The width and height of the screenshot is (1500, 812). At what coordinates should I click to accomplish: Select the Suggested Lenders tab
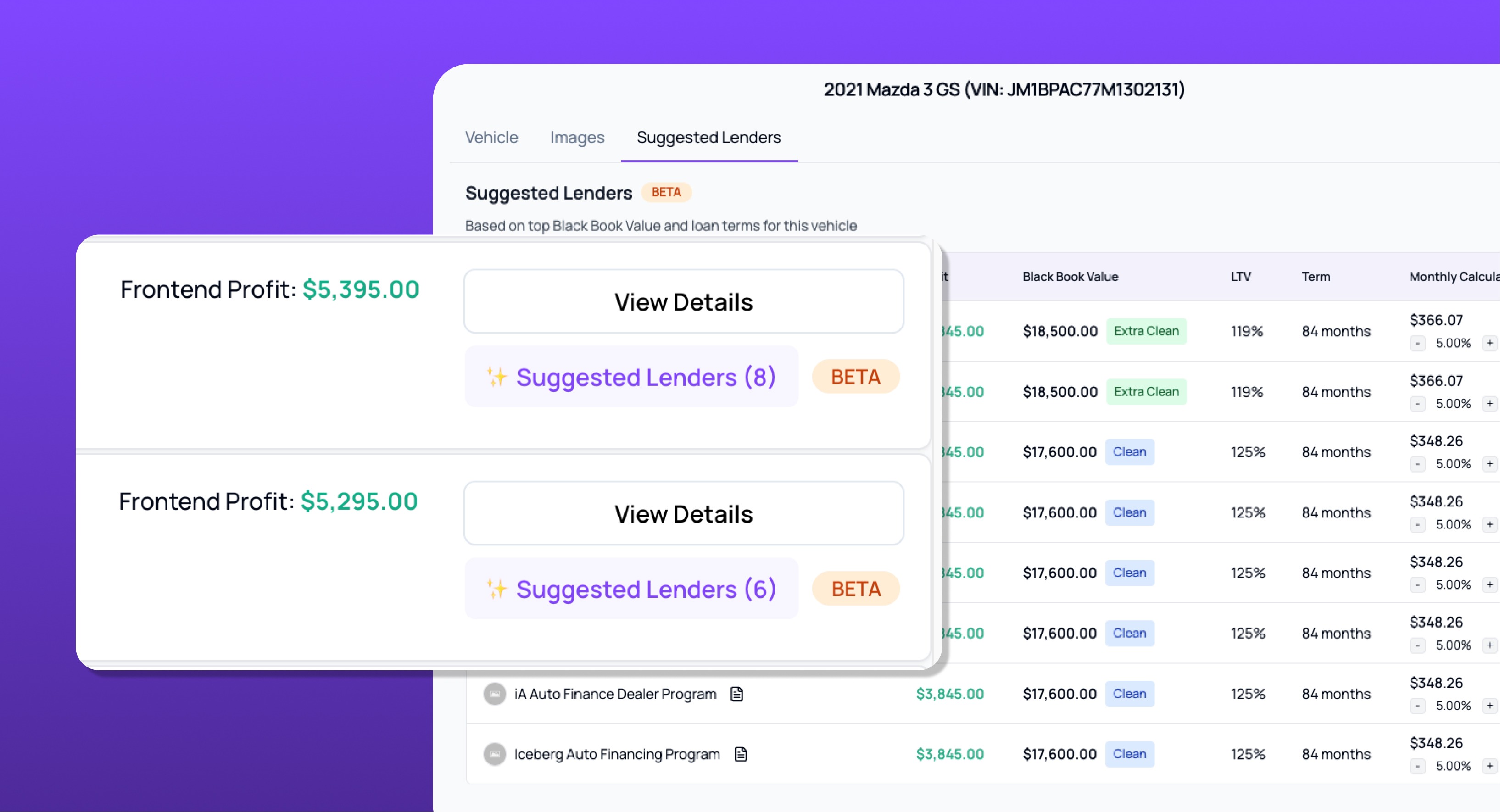click(x=708, y=137)
